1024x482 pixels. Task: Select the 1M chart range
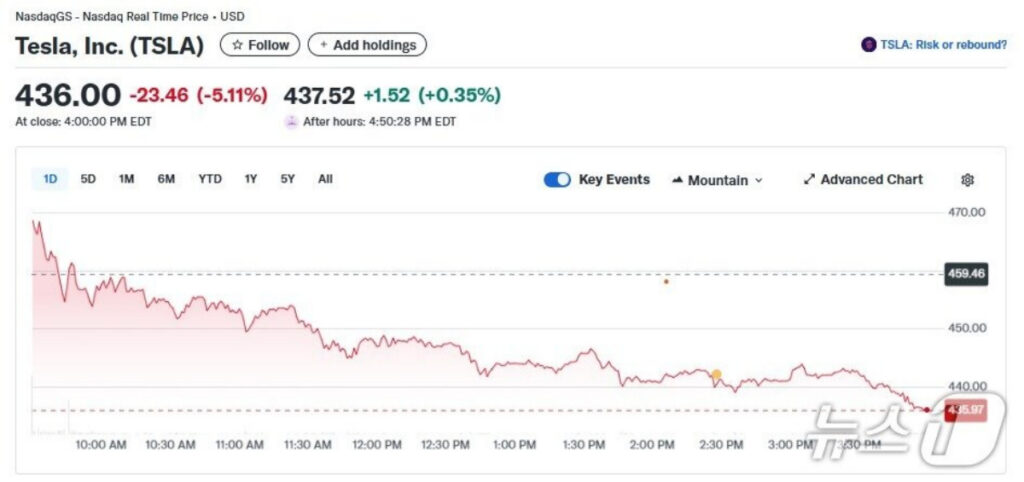click(x=126, y=179)
